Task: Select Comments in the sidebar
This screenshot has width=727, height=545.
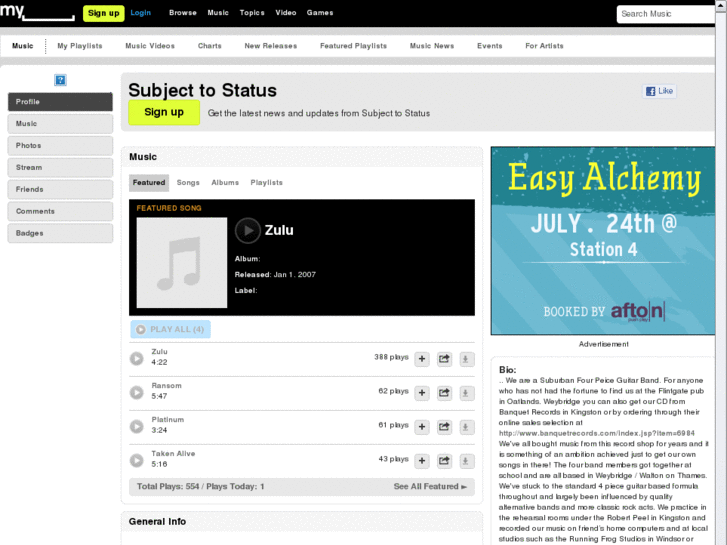Action: point(60,211)
